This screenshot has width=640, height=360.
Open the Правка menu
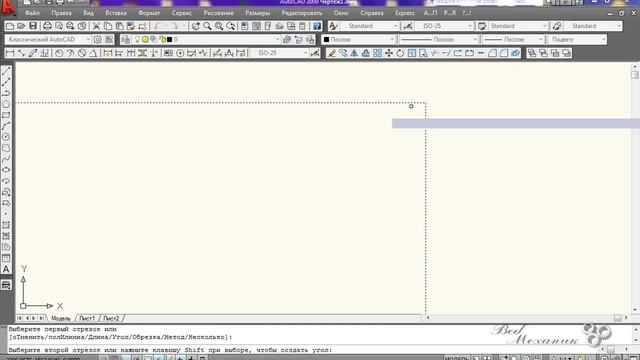pyautogui.click(x=61, y=13)
